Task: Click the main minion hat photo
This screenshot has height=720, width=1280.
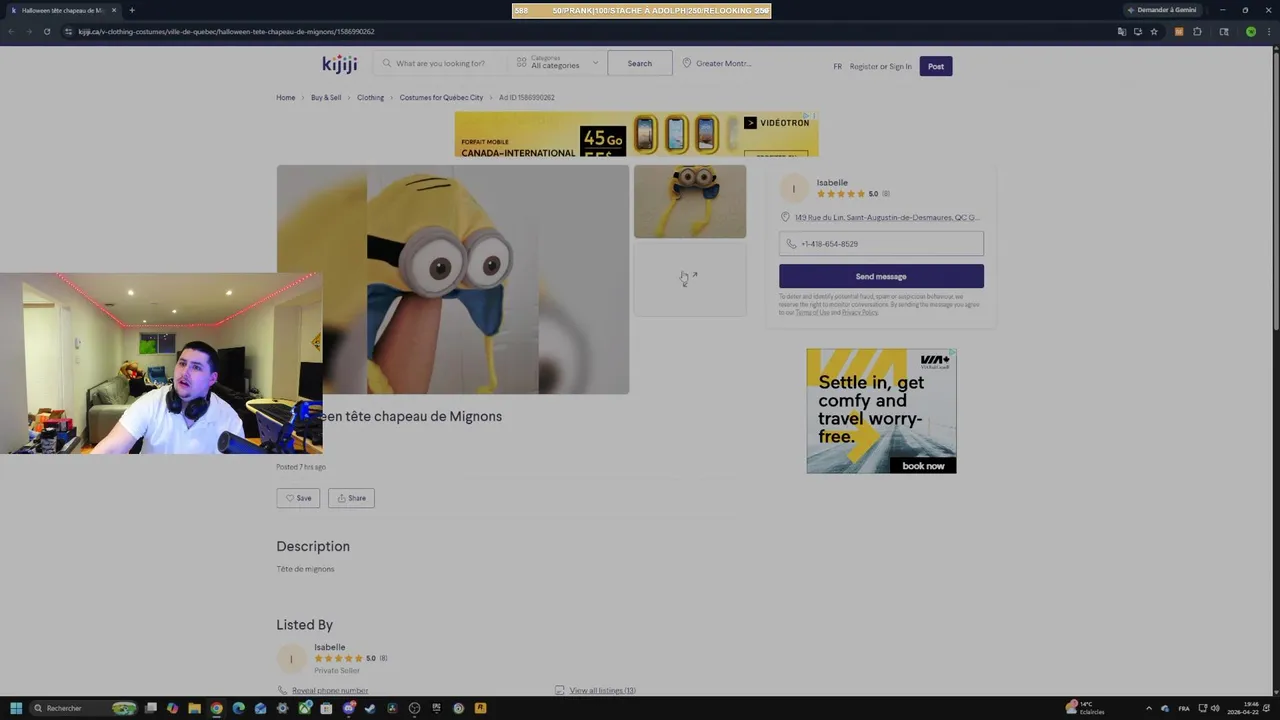Action: [453, 279]
